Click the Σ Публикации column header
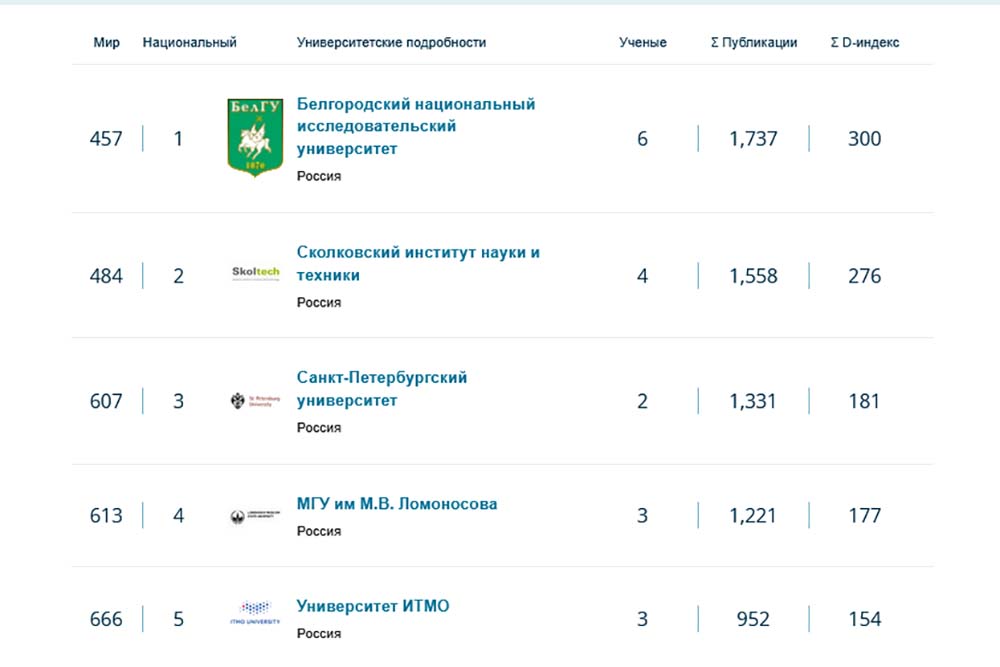Image resolution: width=1000 pixels, height=667 pixels. tap(754, 43)
